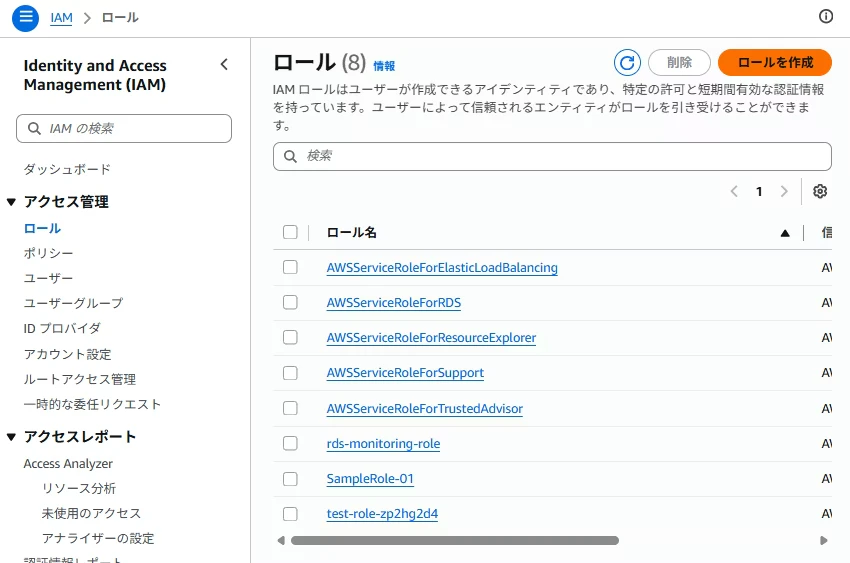Click the info icon at top right
This screenshot has width=850, height=563.
click(x=826, y=17)
